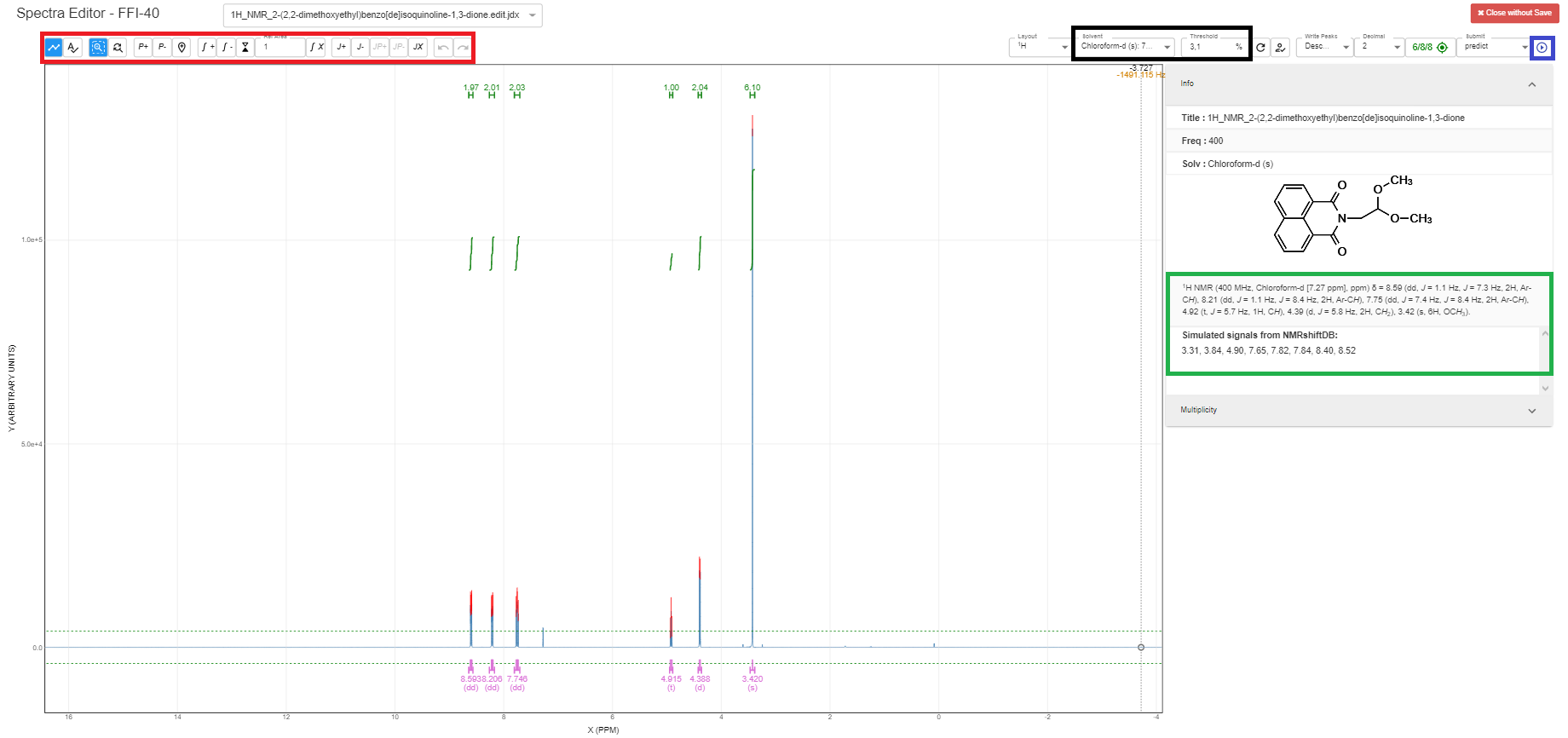1568x738 pixels.
Task: Open the Layout 1H dropdown
Action: tap(1040, 47)
